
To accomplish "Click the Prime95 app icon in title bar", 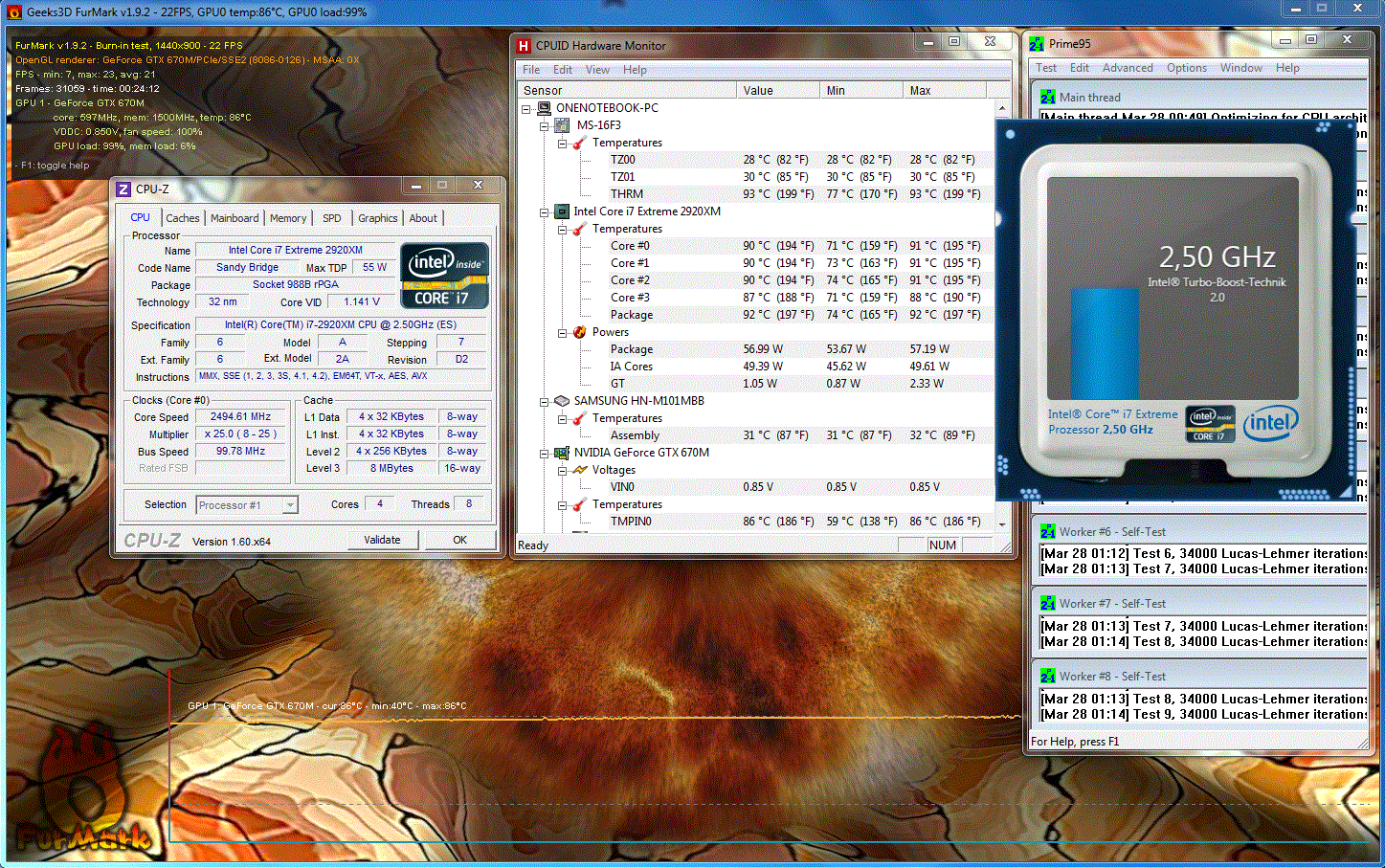I will [x=1037, y=43].
